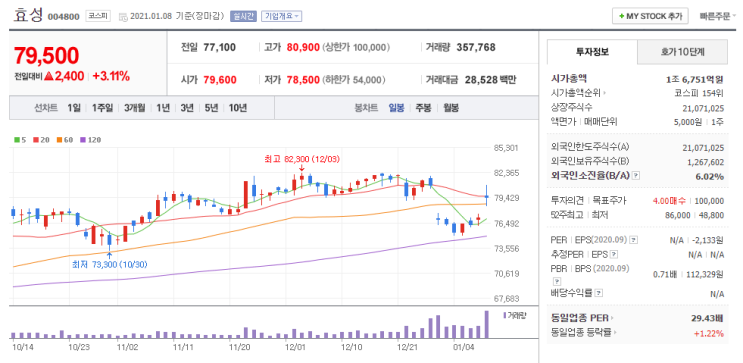This screenshot has width=743, height=363.
Task: Select the 3년 line chart period
Action: [187, 108]
